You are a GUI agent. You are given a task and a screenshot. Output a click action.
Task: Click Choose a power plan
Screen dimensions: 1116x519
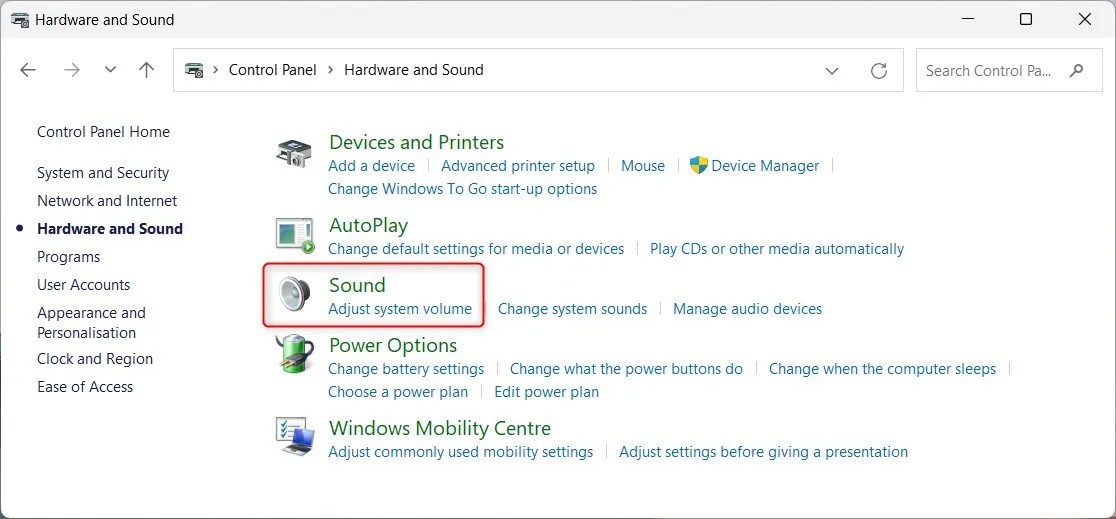click(x=398, y=392)
